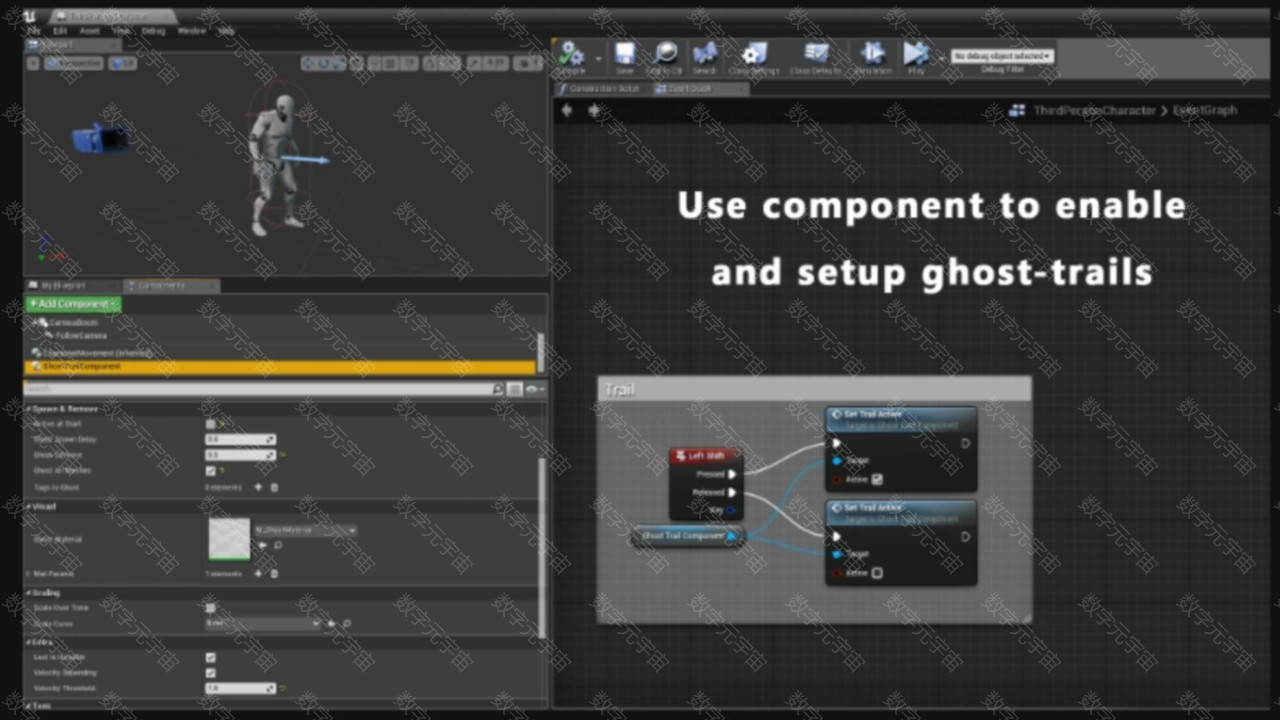Browse to Scale Curve in Content Browser
The image size is (1280, 720).
[x=347, y=623]
